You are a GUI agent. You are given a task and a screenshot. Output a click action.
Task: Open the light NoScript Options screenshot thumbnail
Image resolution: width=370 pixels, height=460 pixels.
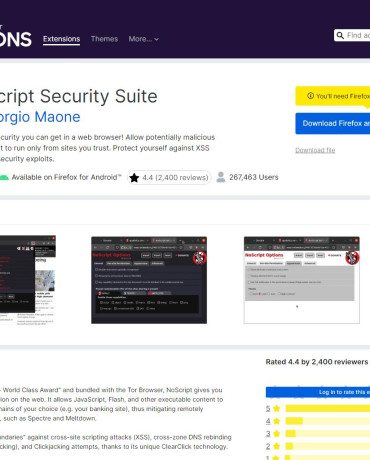[302, 280]
